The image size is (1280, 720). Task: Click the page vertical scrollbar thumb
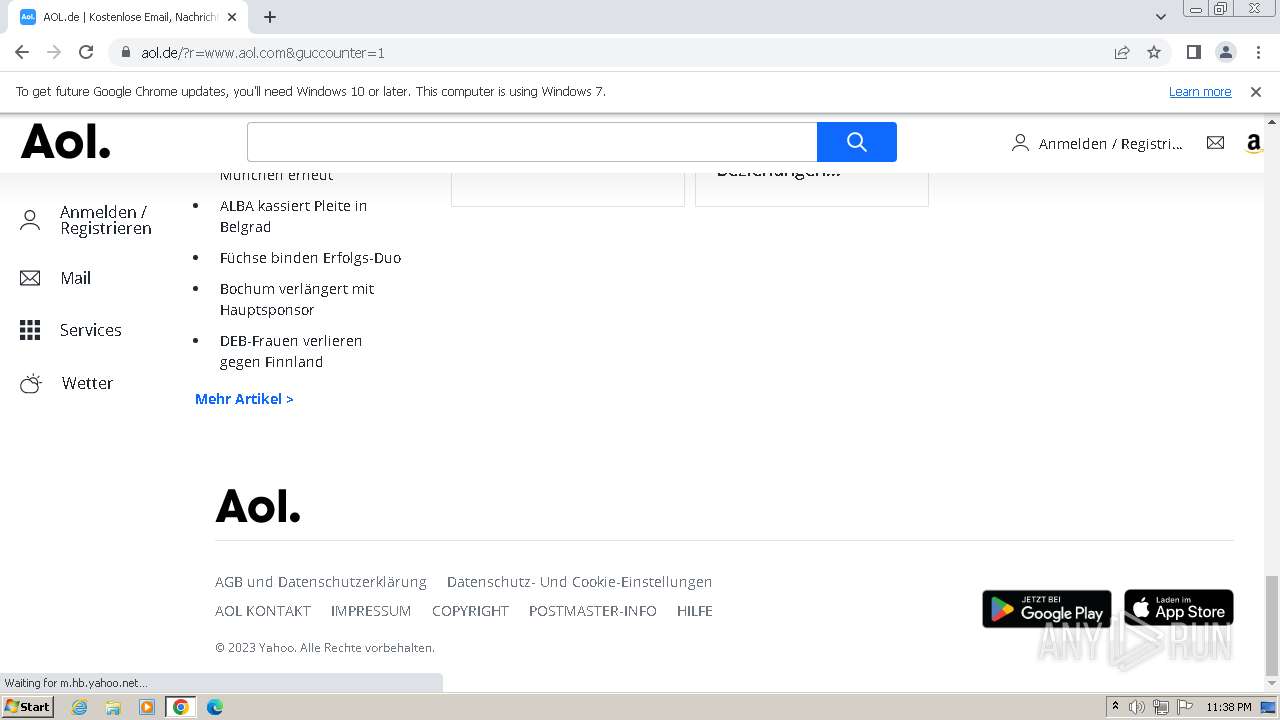pyautogui.click(x=1271, y=625)
